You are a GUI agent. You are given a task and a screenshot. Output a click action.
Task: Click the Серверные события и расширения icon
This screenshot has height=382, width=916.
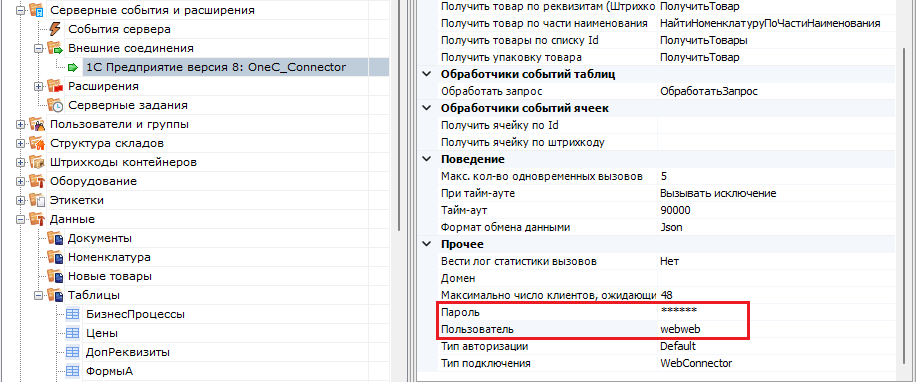click(37, 10)
